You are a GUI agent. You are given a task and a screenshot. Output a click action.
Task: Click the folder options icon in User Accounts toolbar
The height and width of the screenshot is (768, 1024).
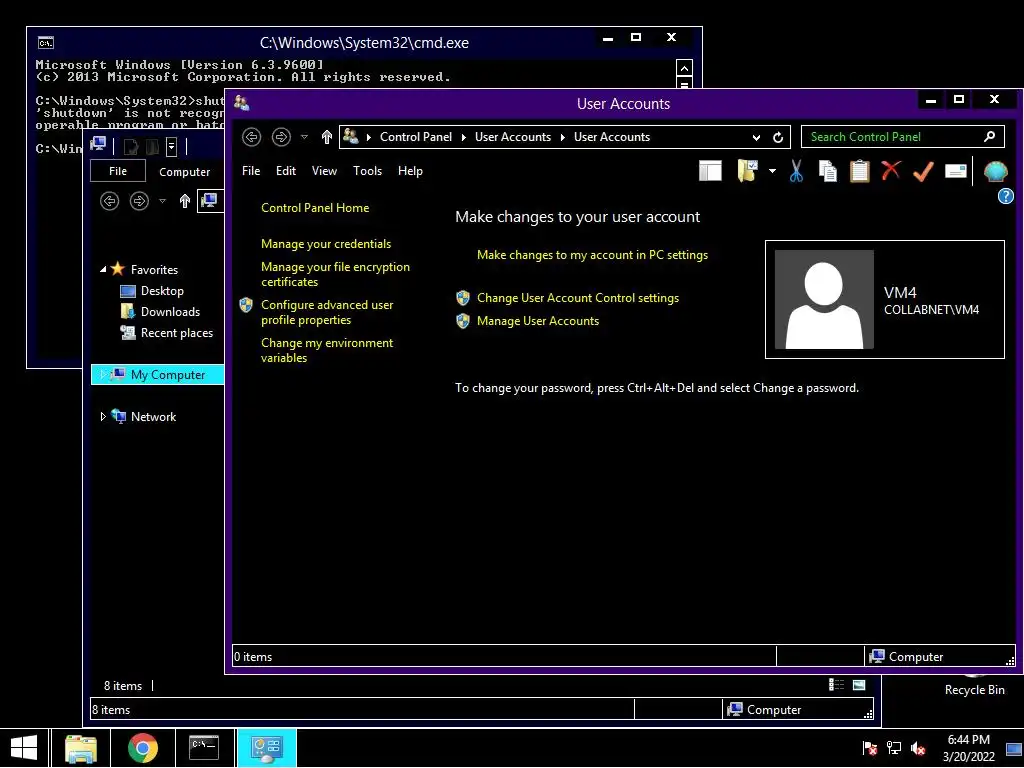coord(747,171)
